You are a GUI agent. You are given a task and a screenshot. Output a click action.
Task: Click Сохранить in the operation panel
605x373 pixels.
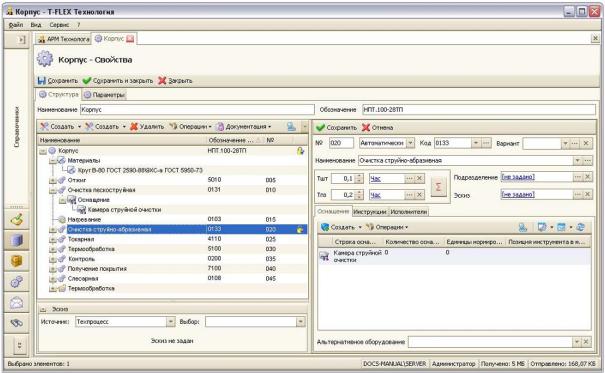tap(336, 127)
